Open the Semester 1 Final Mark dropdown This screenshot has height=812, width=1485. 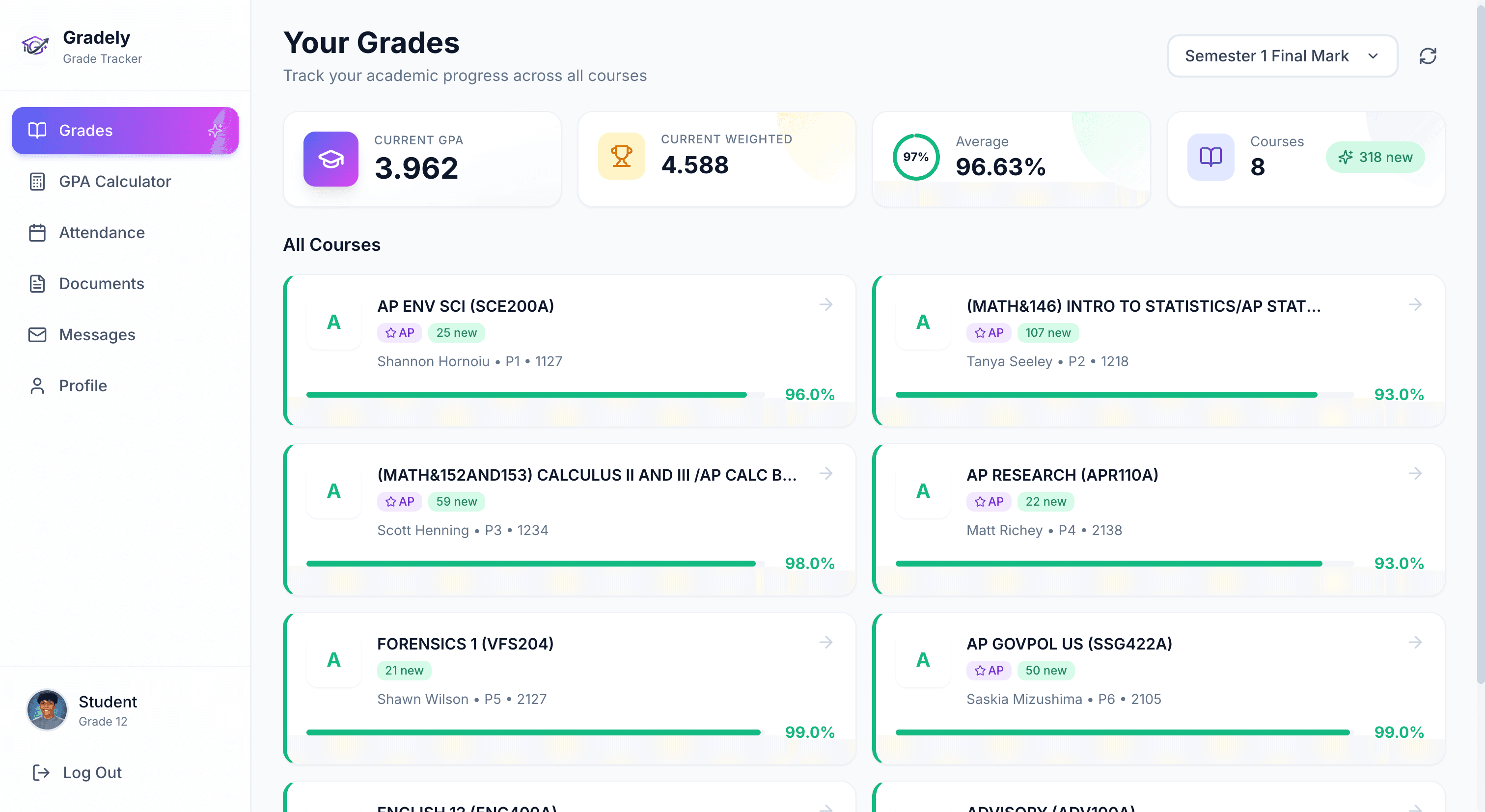coord(1282,56)
